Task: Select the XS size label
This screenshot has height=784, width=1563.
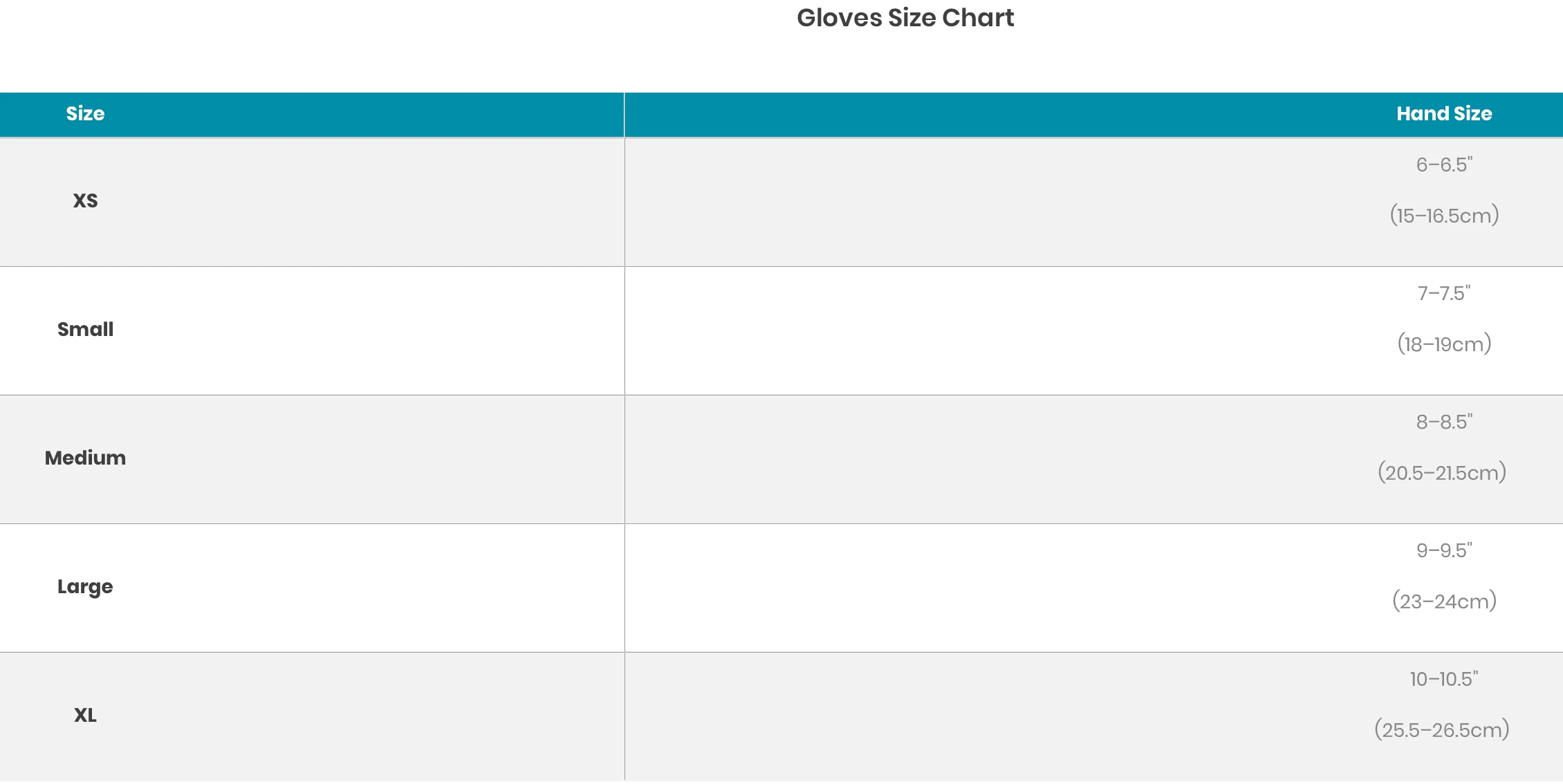Action: coord(85,200)
